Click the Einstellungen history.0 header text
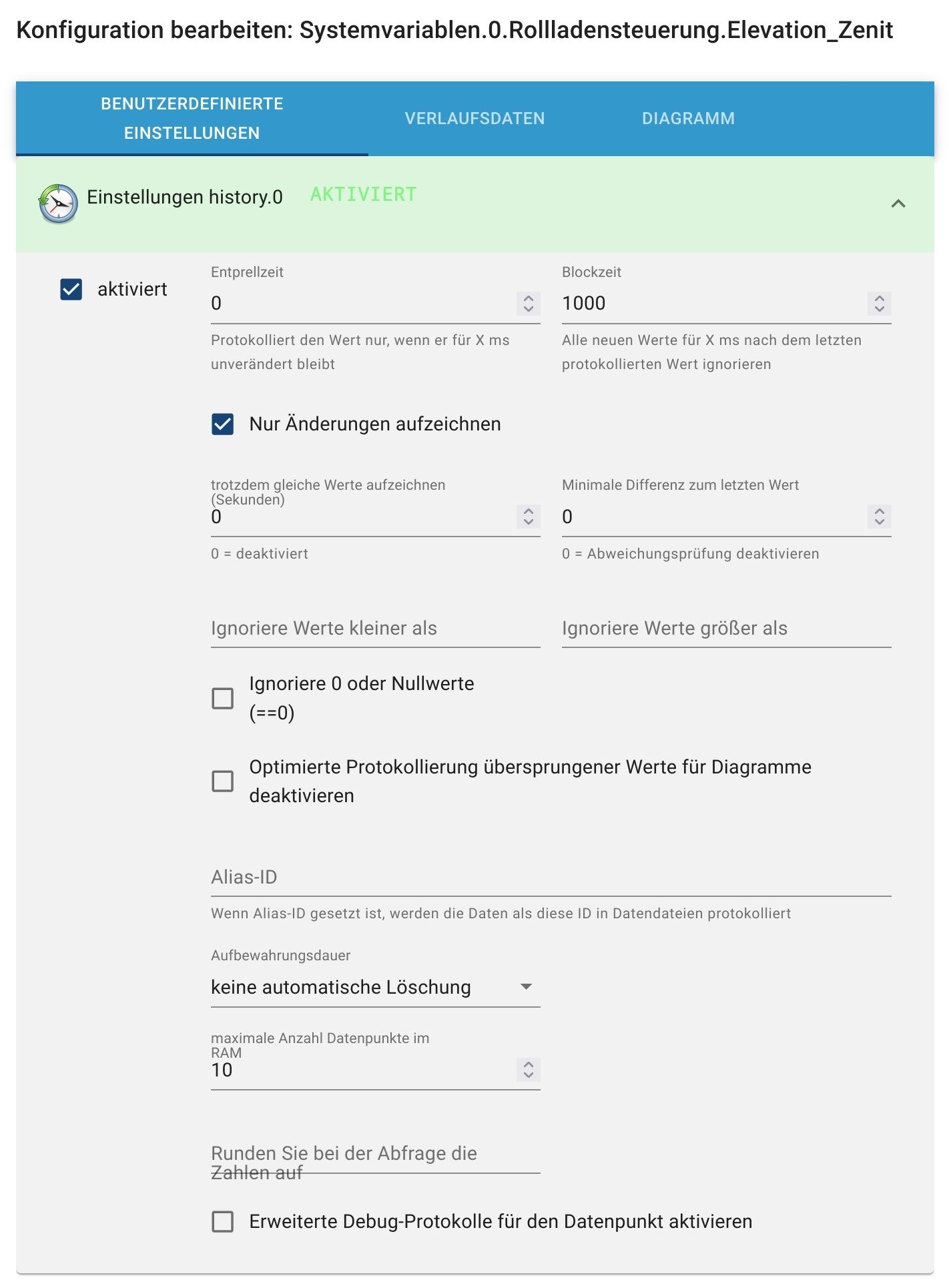Screen dimensions: 949x1288 click(185, 198)
